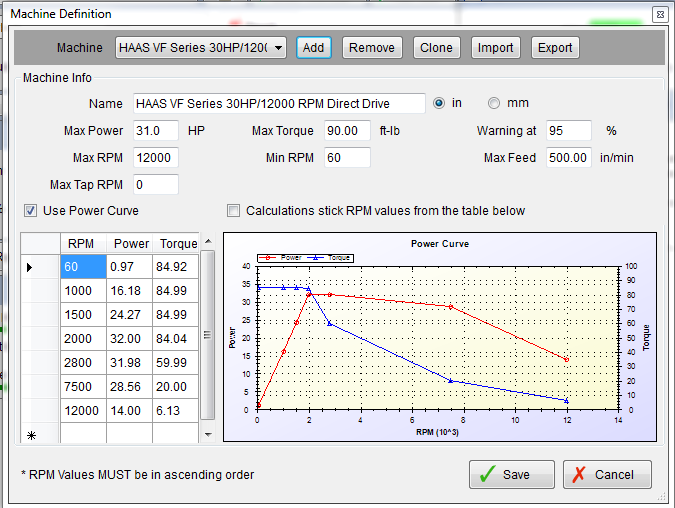Click the Cancel button
Viewport: 675px width, 508px height.
point(607,474)
